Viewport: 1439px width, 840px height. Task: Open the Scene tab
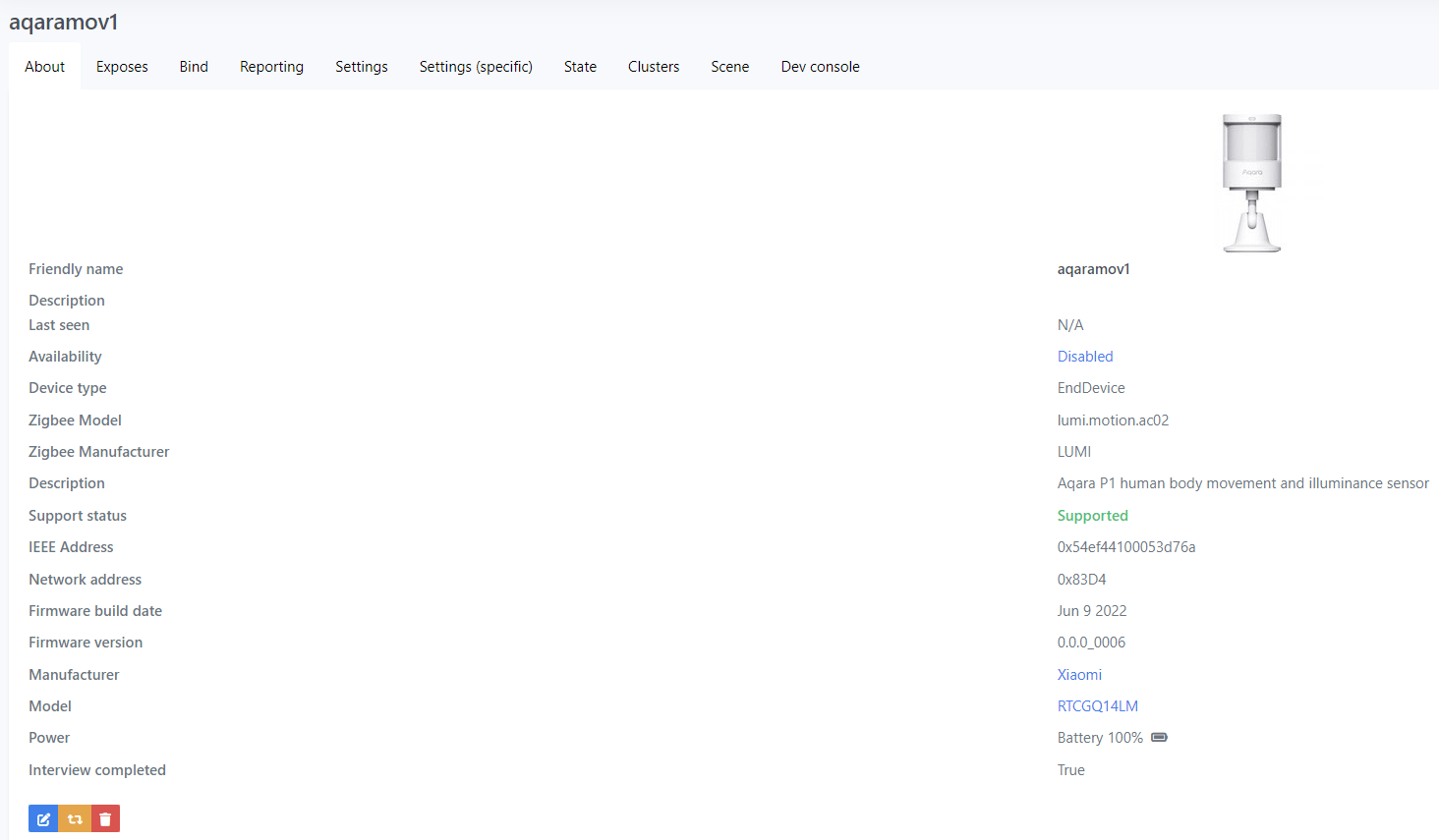729,67
